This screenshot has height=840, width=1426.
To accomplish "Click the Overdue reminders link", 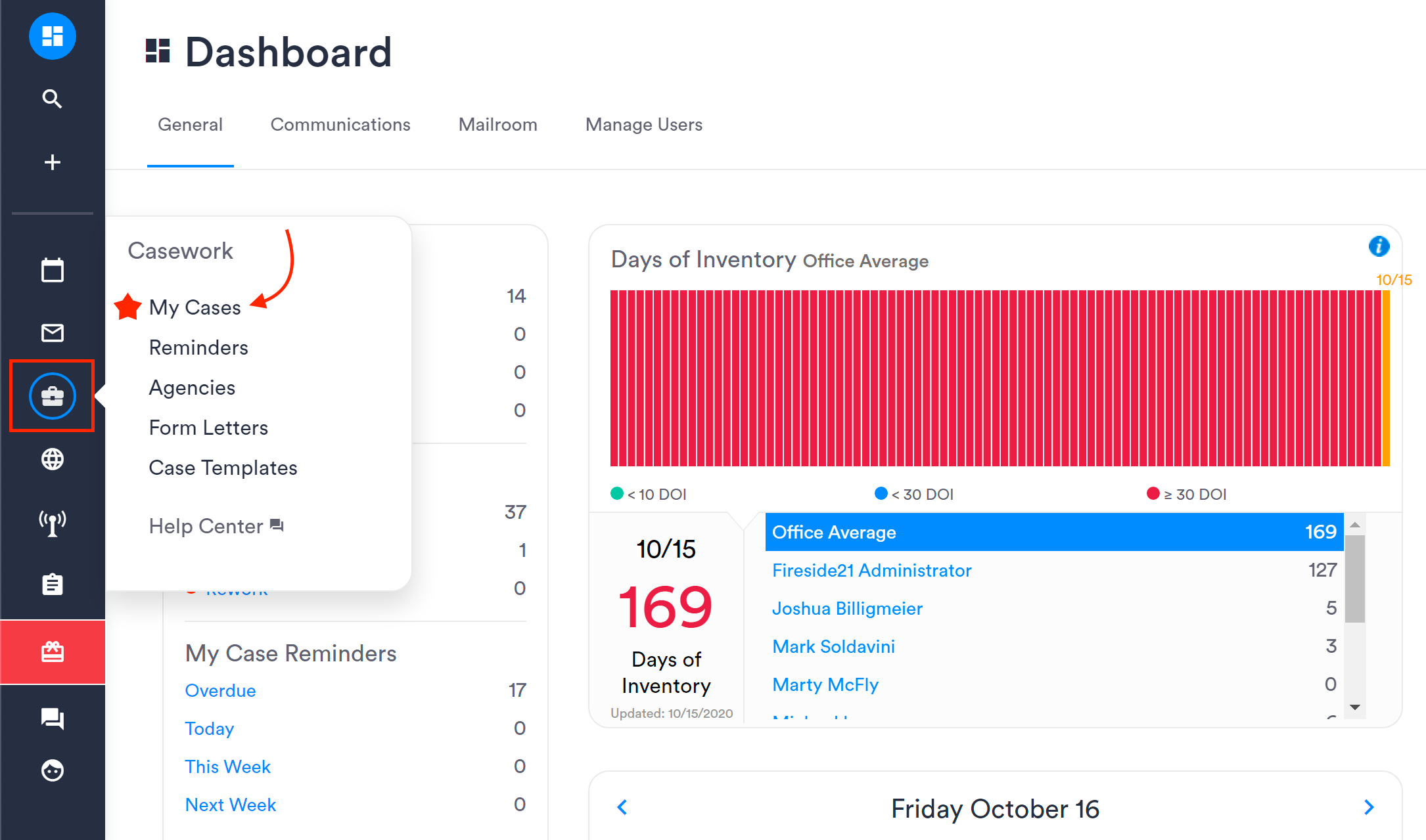I will [220, 690].
